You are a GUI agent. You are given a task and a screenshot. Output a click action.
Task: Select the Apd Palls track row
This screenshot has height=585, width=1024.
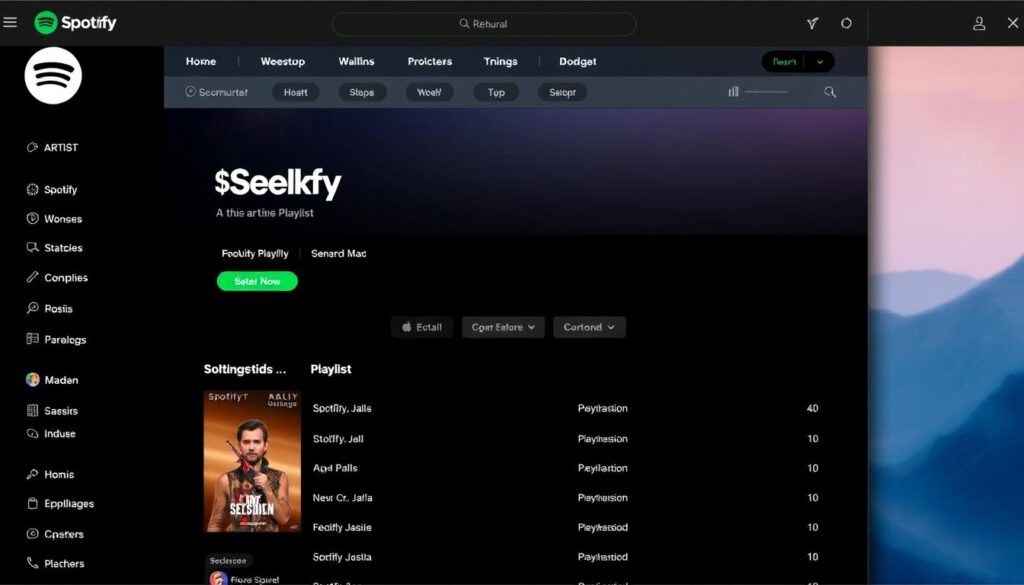click(566, 468)
